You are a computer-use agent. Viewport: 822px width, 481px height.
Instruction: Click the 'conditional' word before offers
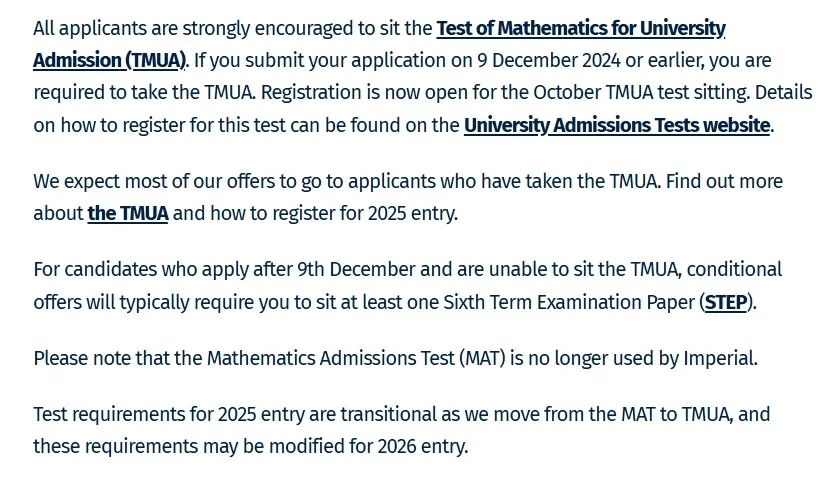point(734,270)
